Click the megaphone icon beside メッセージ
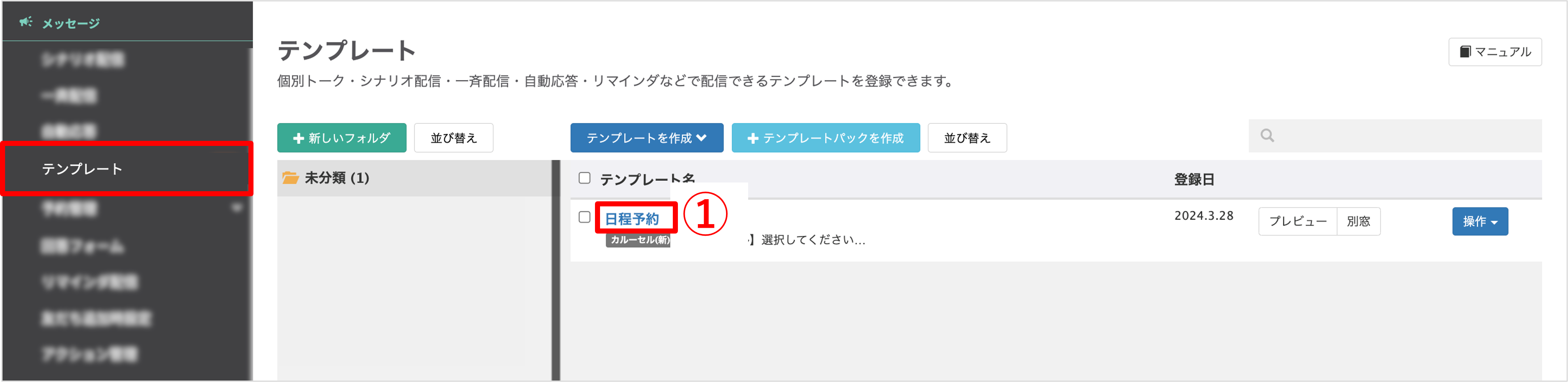 tap(26, 22)
